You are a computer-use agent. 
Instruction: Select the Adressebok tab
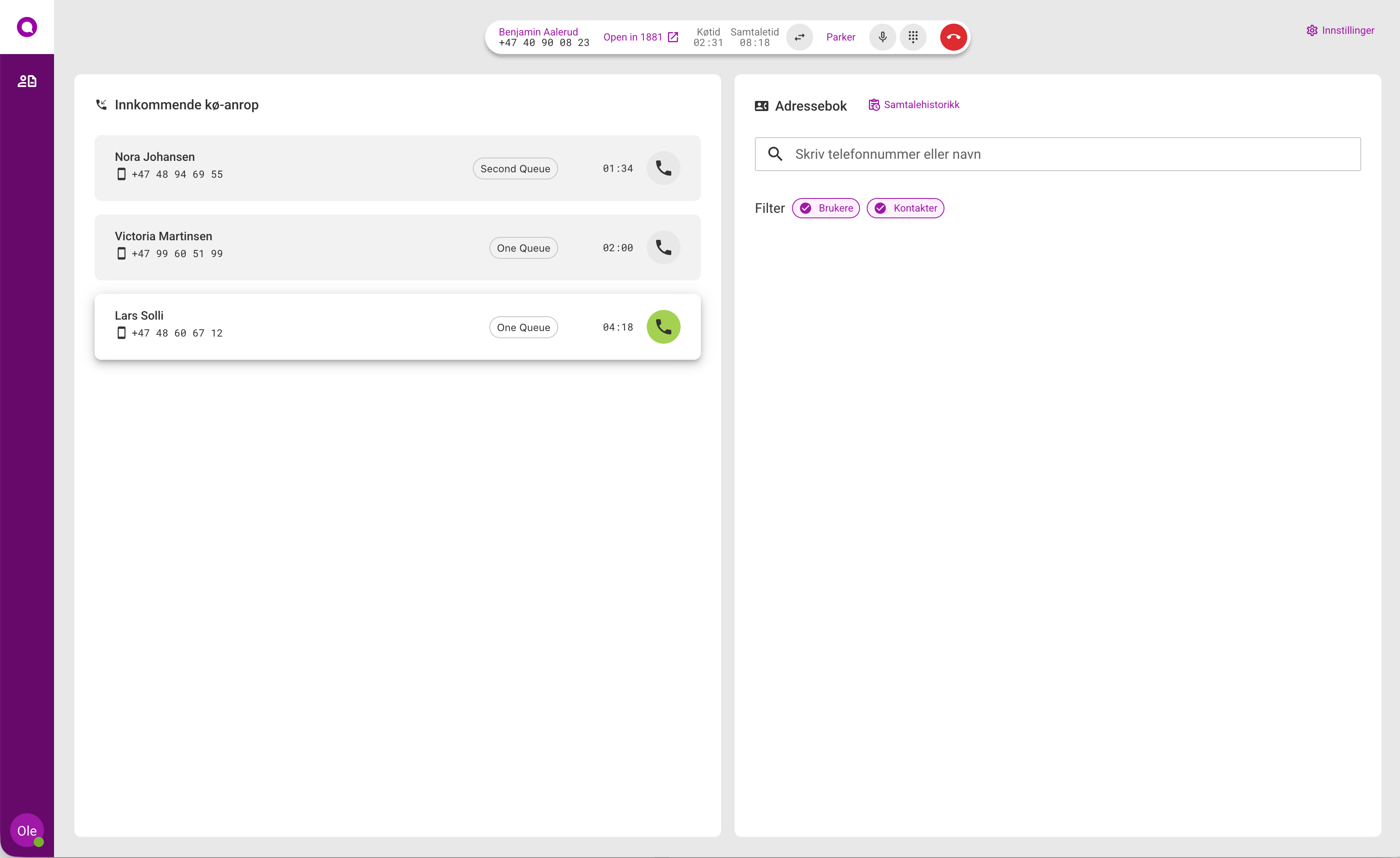(800, 106)
